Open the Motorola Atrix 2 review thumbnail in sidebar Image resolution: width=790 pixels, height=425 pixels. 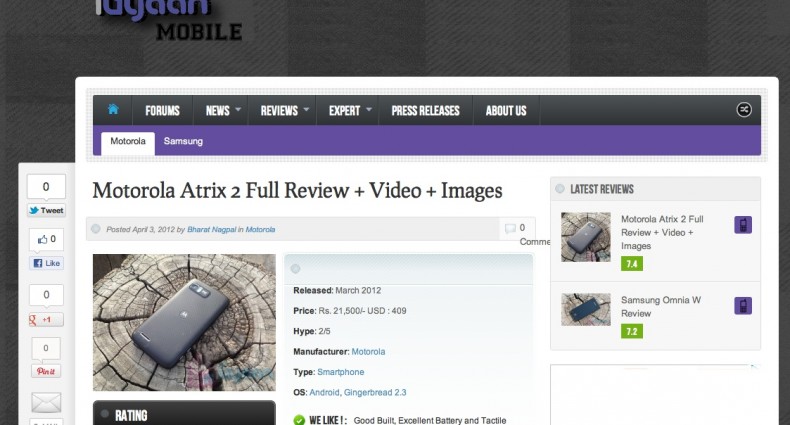585,237
